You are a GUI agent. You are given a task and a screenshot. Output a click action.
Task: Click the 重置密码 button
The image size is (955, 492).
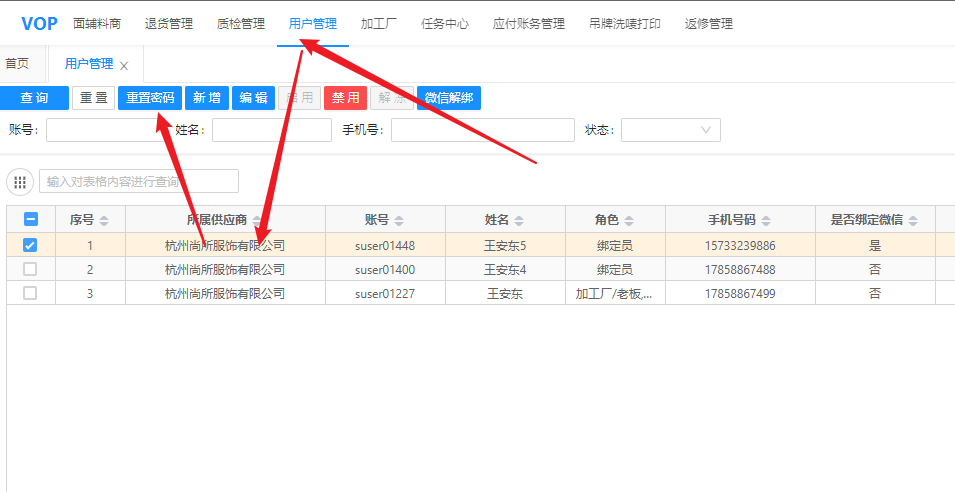pyautogui.click(x=151, y=98)
